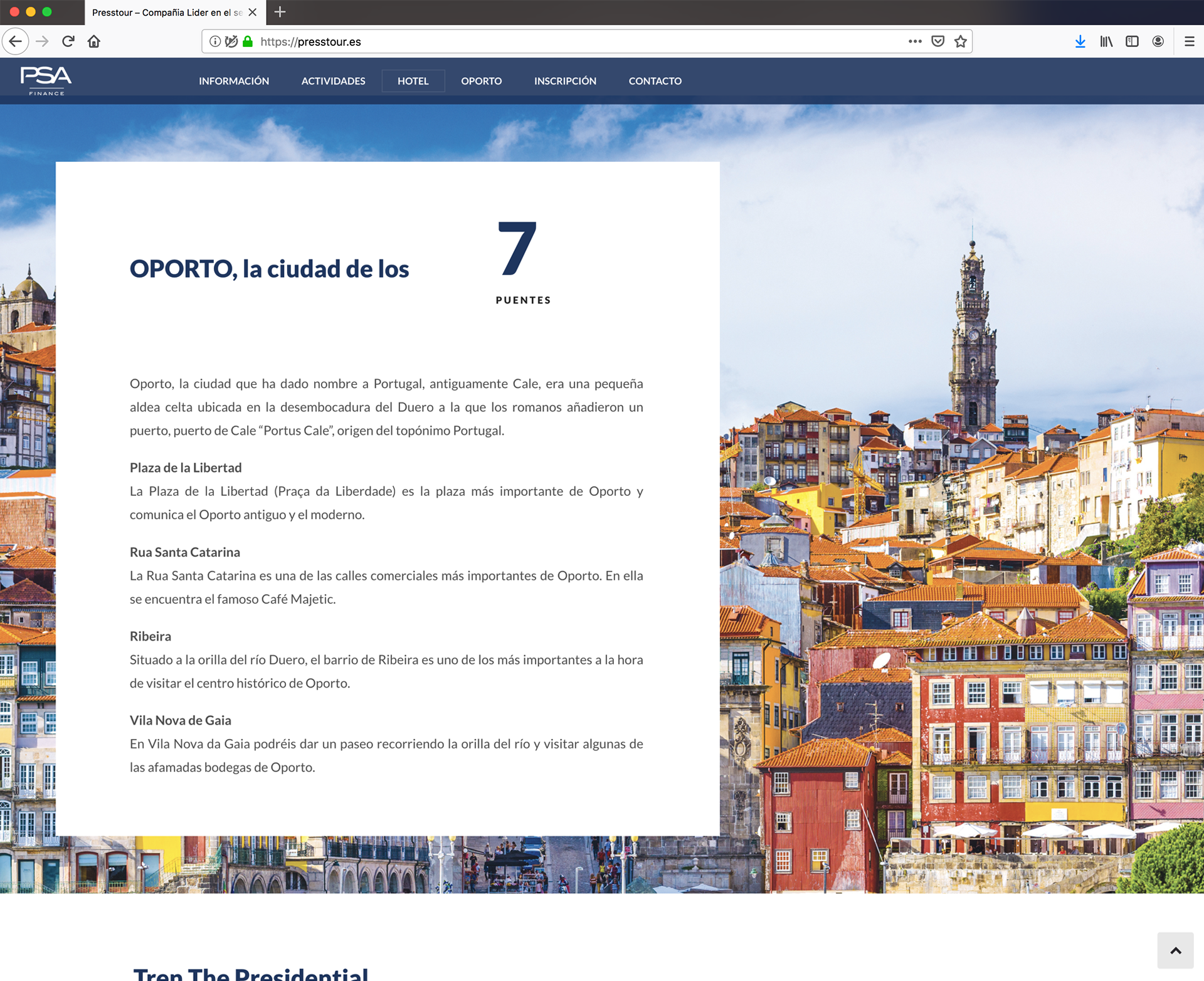Open page actions three-dot menu
The height and width of the screenshot is (981, 1204).
click(915, 41)
